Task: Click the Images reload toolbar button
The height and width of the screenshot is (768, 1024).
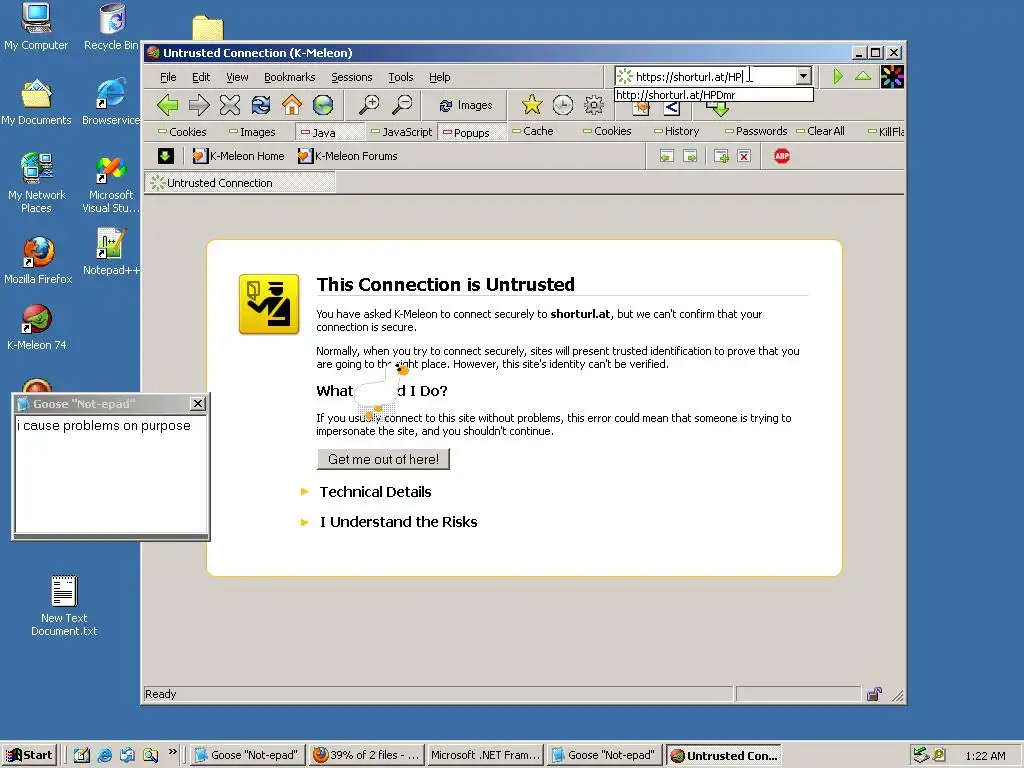Action: (x=466, y=105)
